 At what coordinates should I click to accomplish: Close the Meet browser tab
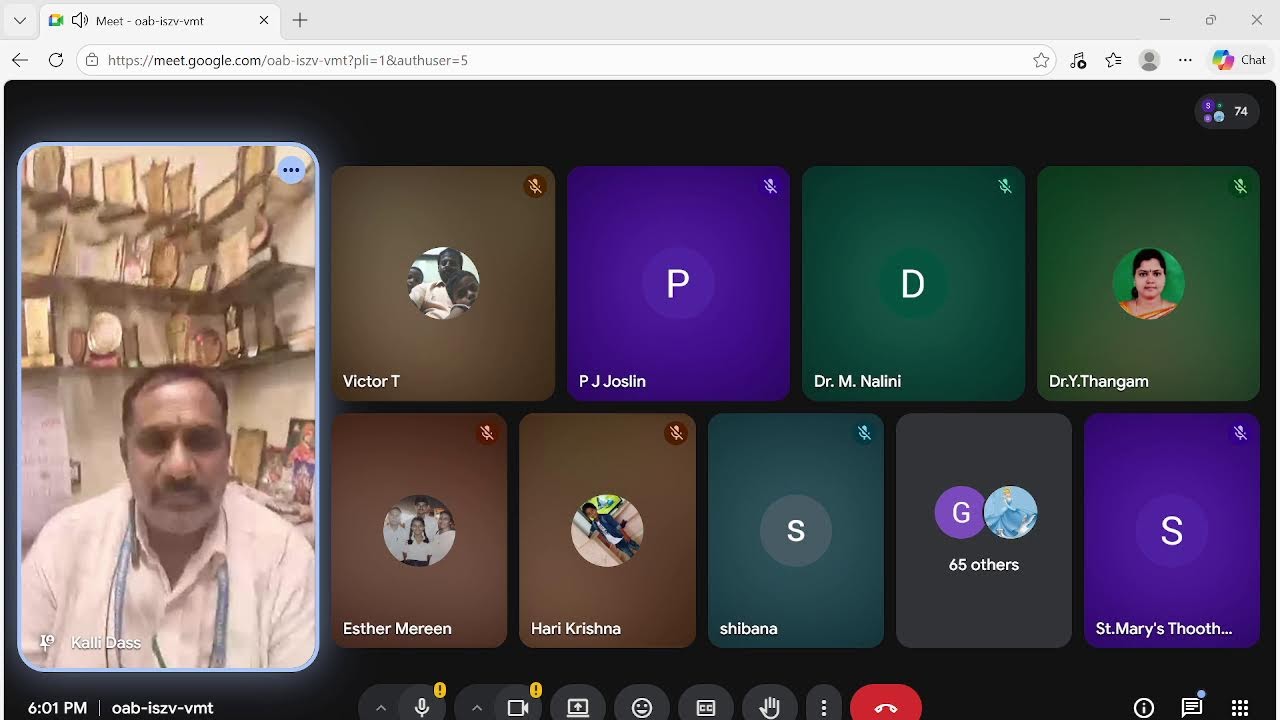[x=264, y=20]
